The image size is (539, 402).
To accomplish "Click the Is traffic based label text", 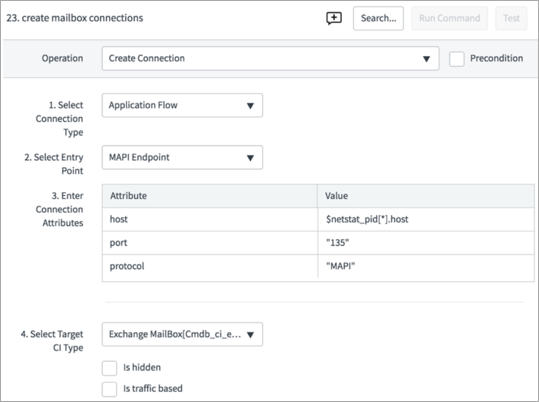I will 153,389.
